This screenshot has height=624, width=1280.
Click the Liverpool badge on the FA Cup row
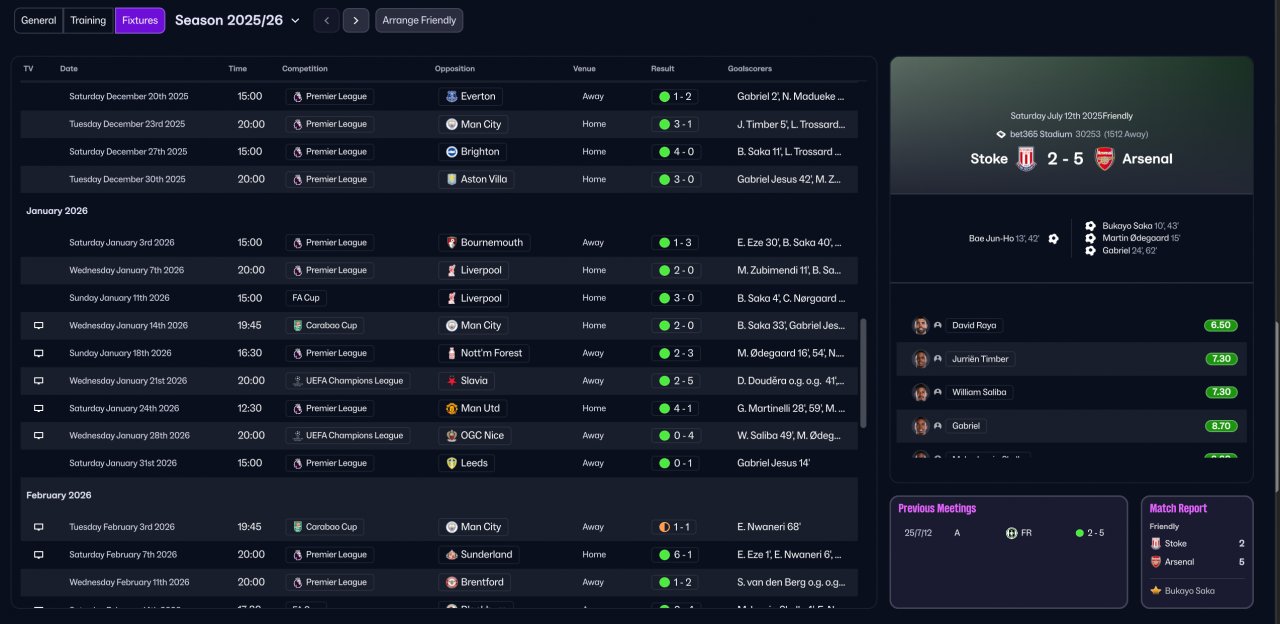pos(451,298)
